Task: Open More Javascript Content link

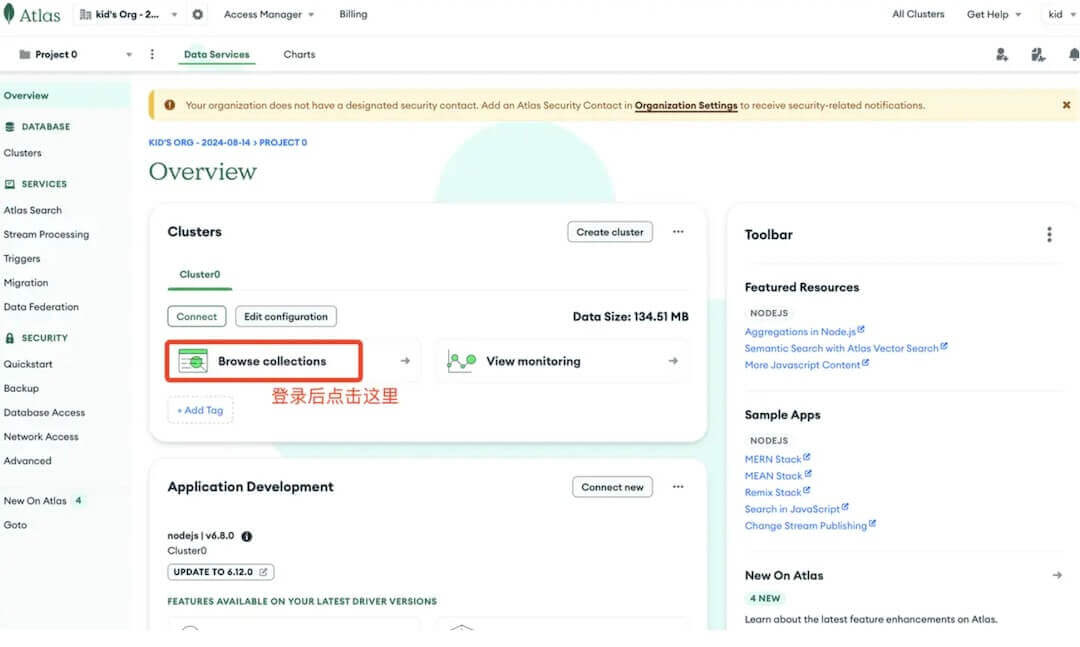Action: pos(807,364)
